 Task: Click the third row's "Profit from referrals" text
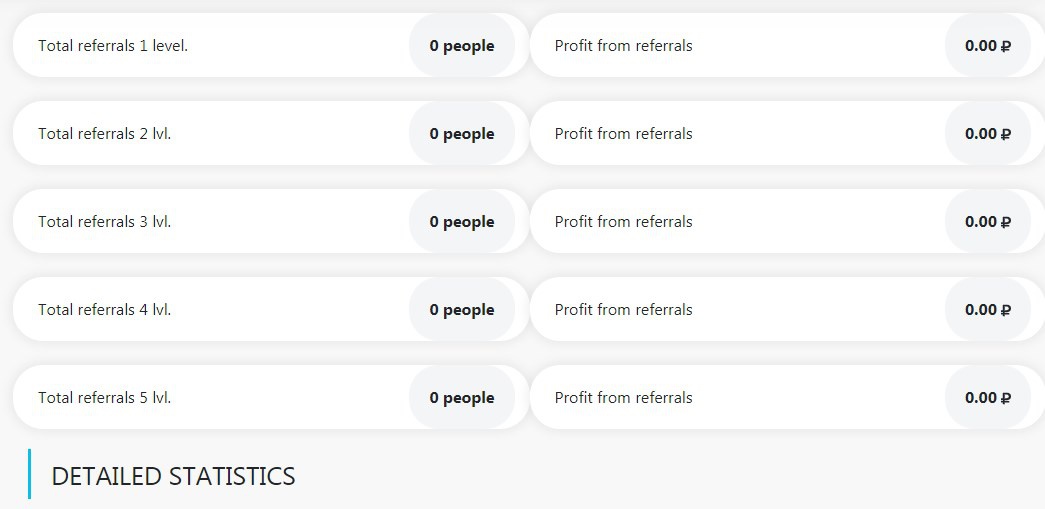pos(623,222)
